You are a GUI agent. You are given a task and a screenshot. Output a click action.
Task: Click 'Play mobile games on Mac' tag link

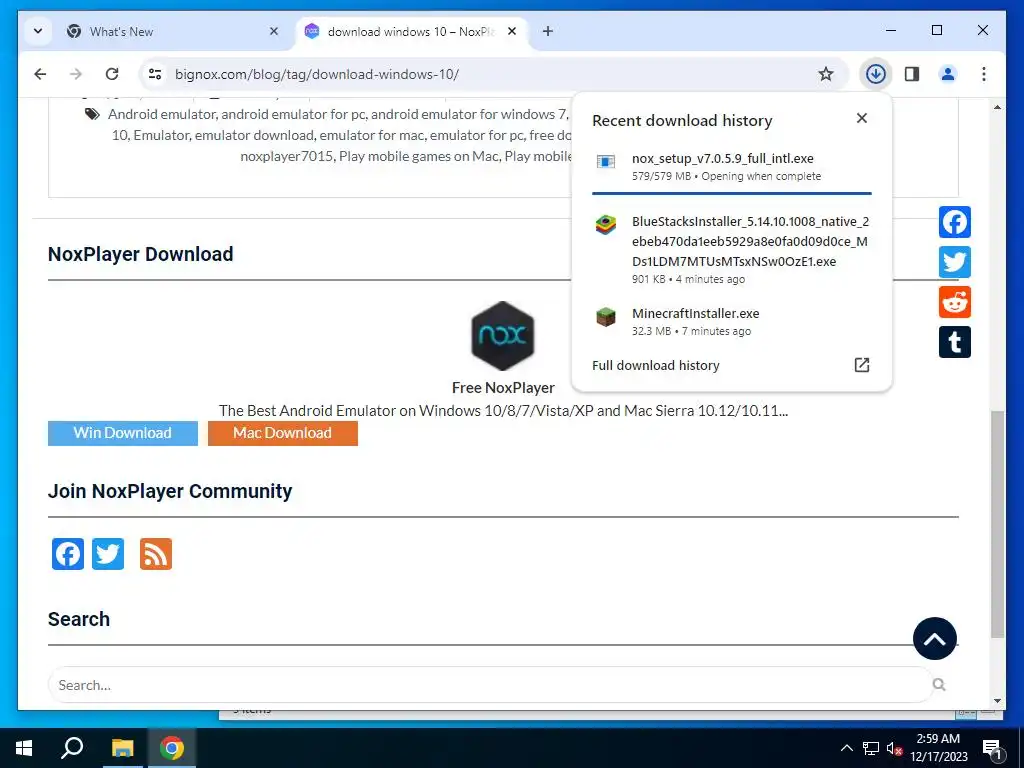419,156
